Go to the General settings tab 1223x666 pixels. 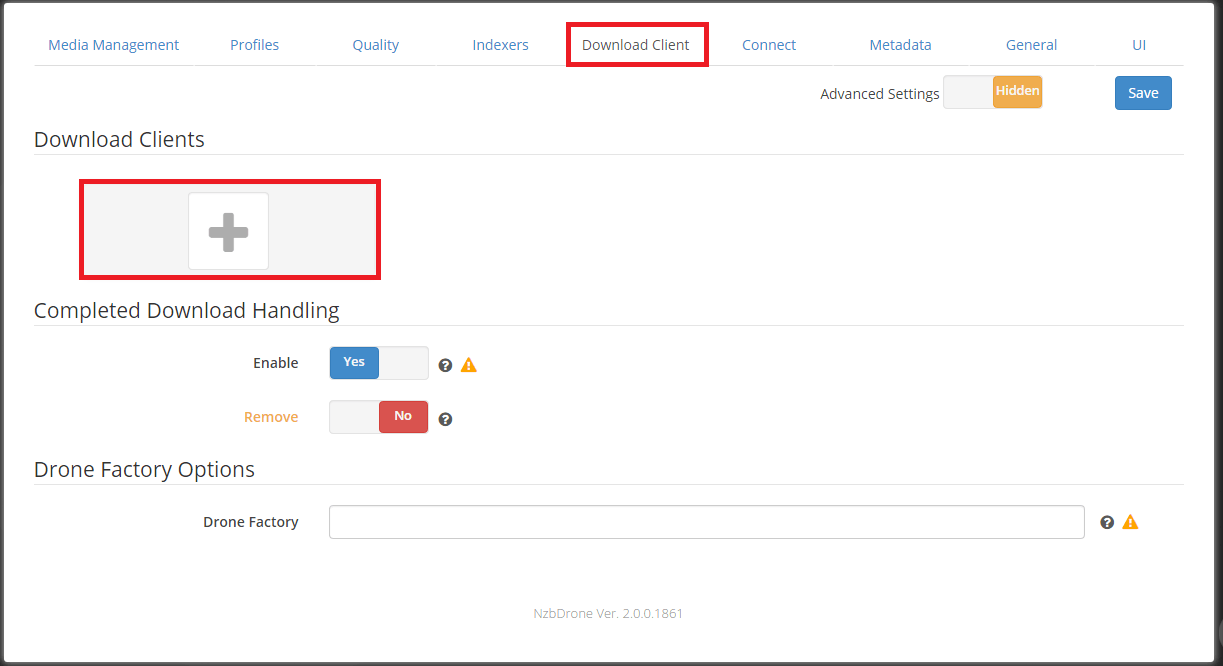click(1031, 45)
